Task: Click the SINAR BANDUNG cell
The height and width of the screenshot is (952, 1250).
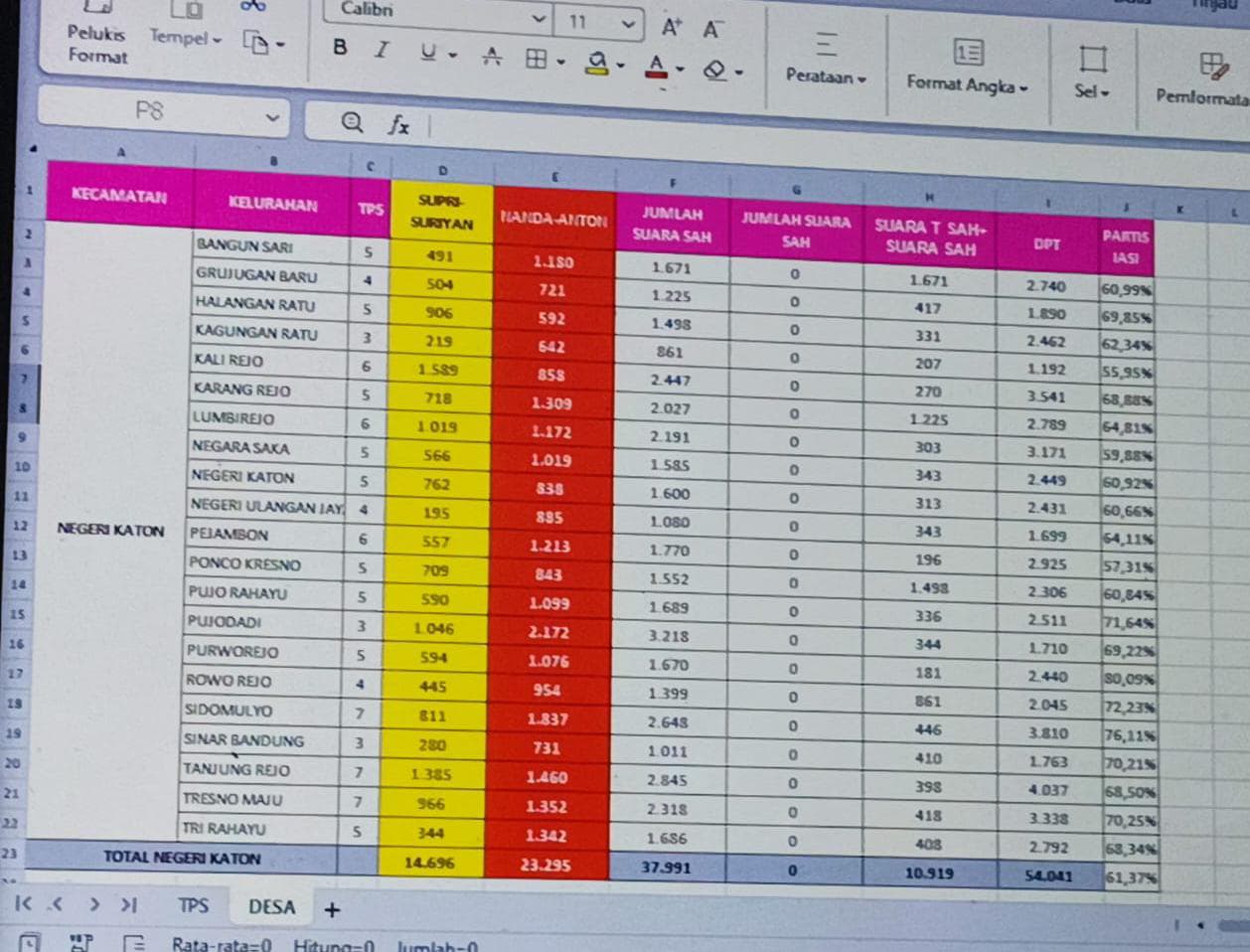Action: pyautogui.click(x=262, y=740)
